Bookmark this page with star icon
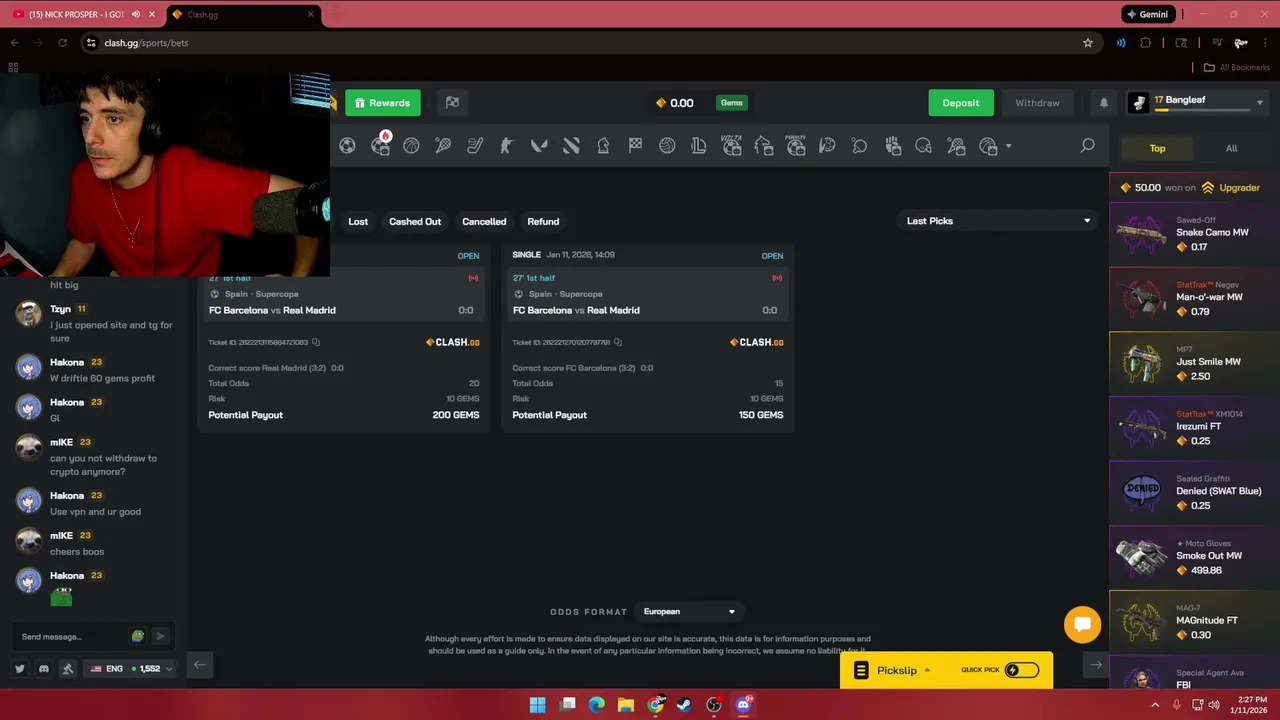 [1088, 43]
